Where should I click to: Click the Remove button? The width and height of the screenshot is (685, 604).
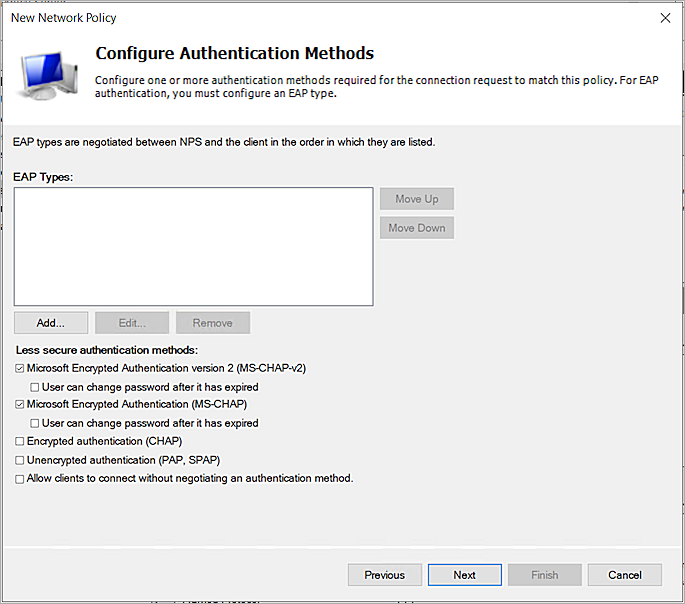tap(212, 323)
